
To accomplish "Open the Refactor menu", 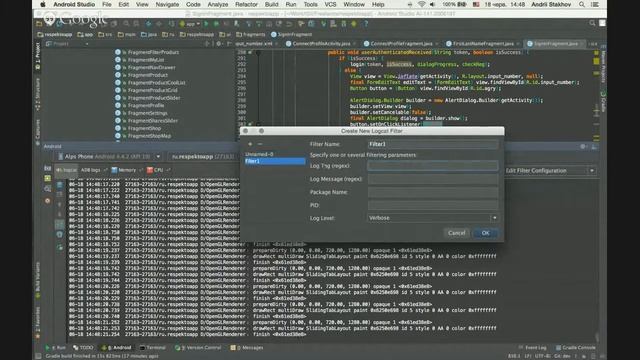I will pyautogui.click(x=246, y=4).
